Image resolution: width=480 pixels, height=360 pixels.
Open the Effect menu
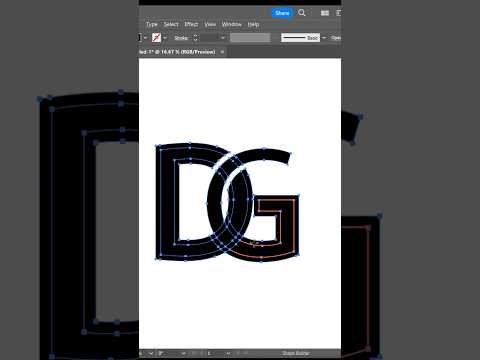click(x=191, y=24)
